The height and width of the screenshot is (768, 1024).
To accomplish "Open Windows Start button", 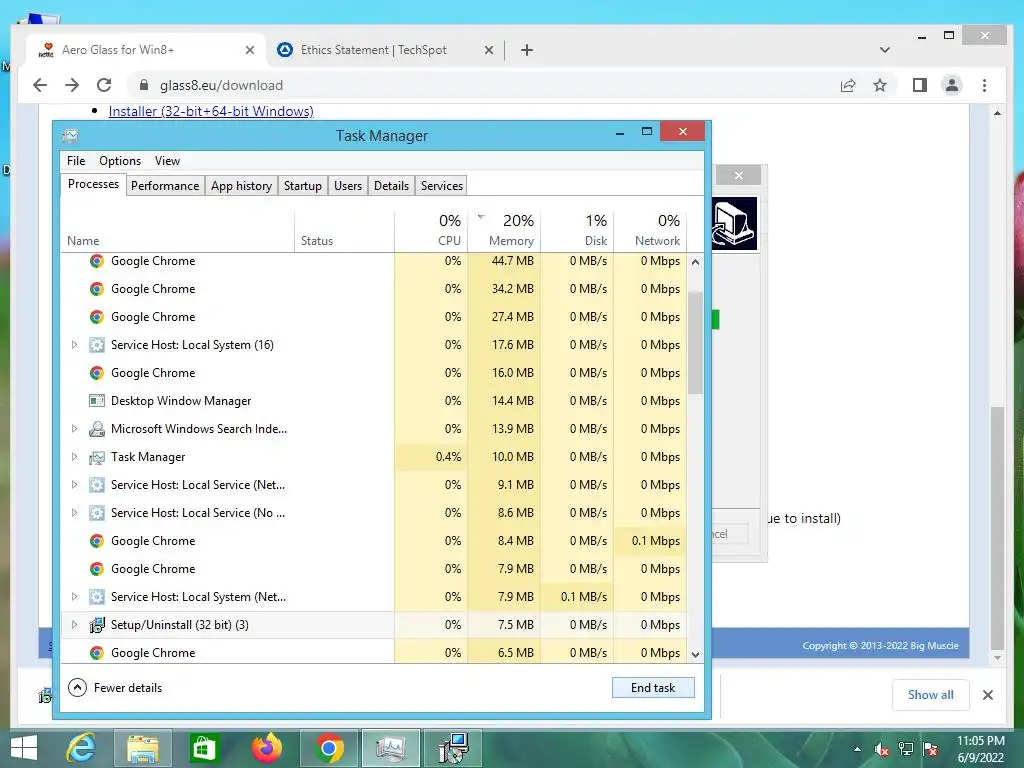I will 24,748.
